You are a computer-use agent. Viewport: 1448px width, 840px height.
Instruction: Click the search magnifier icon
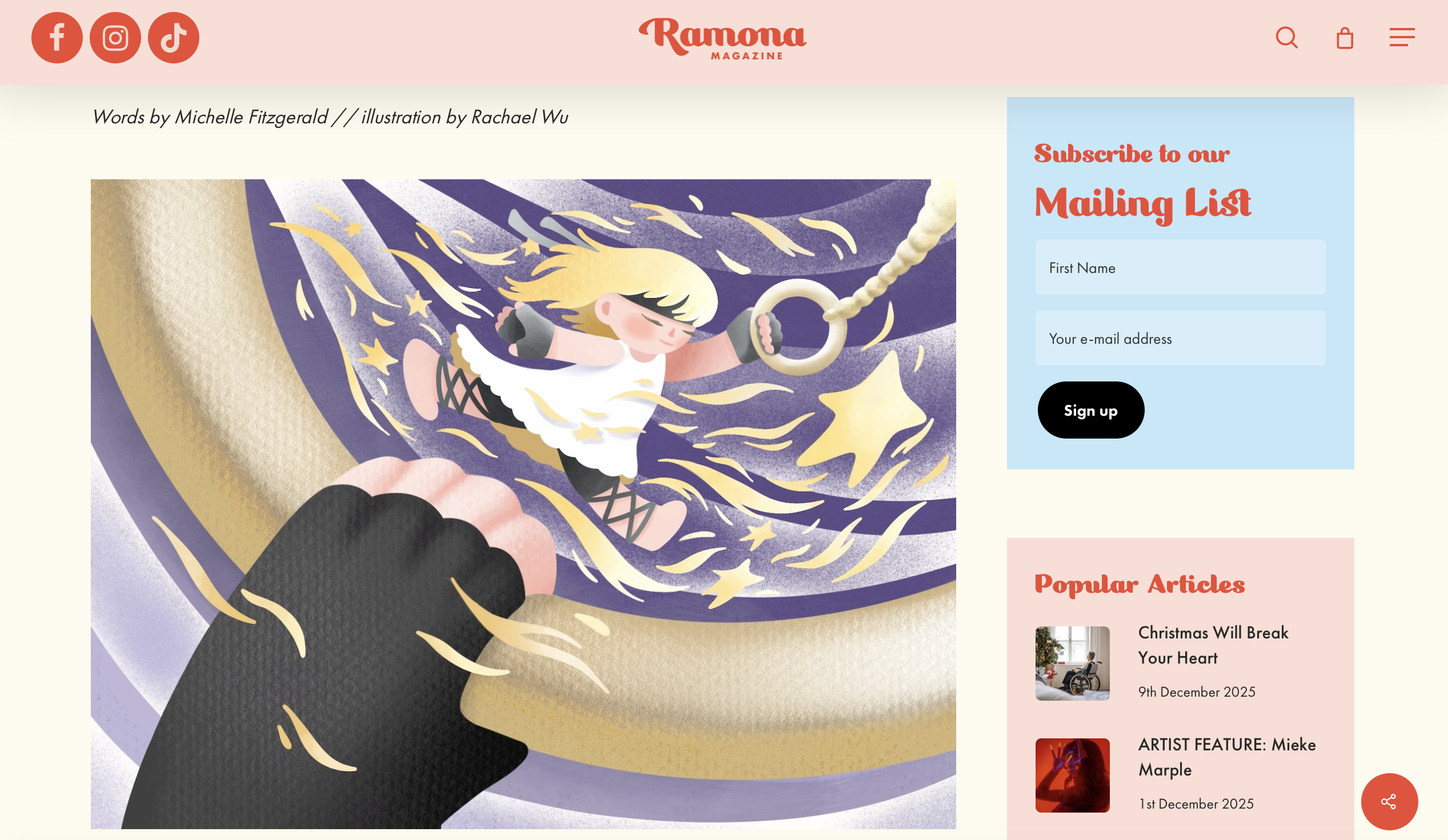pyautogui.click(x=1286, y=38)
